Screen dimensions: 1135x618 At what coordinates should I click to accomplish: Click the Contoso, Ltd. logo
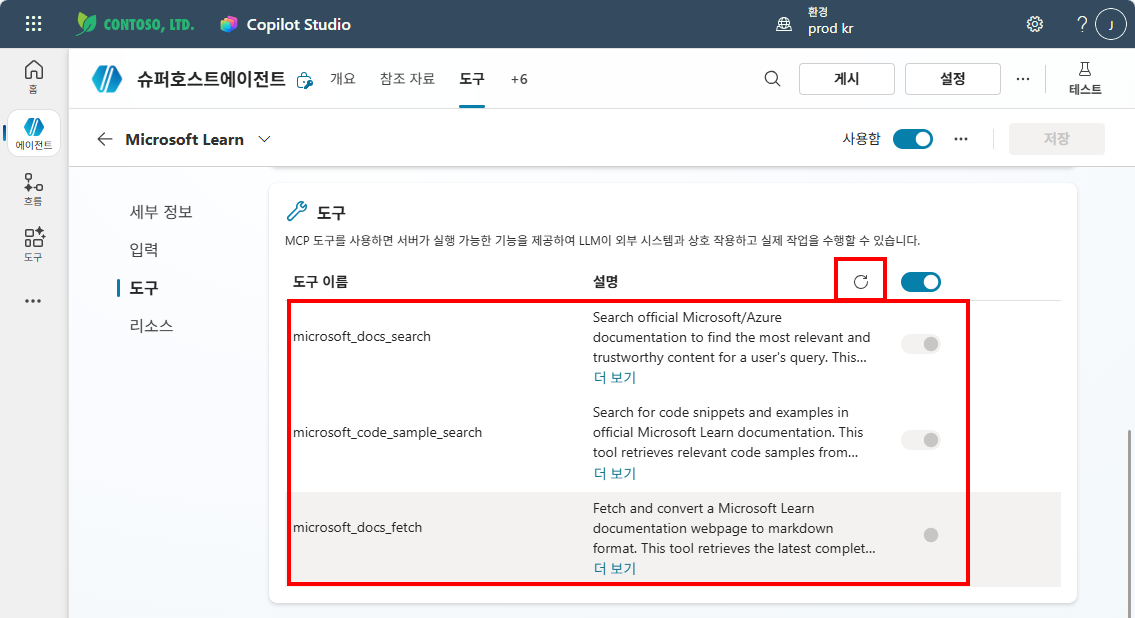(x=135, y=24)
